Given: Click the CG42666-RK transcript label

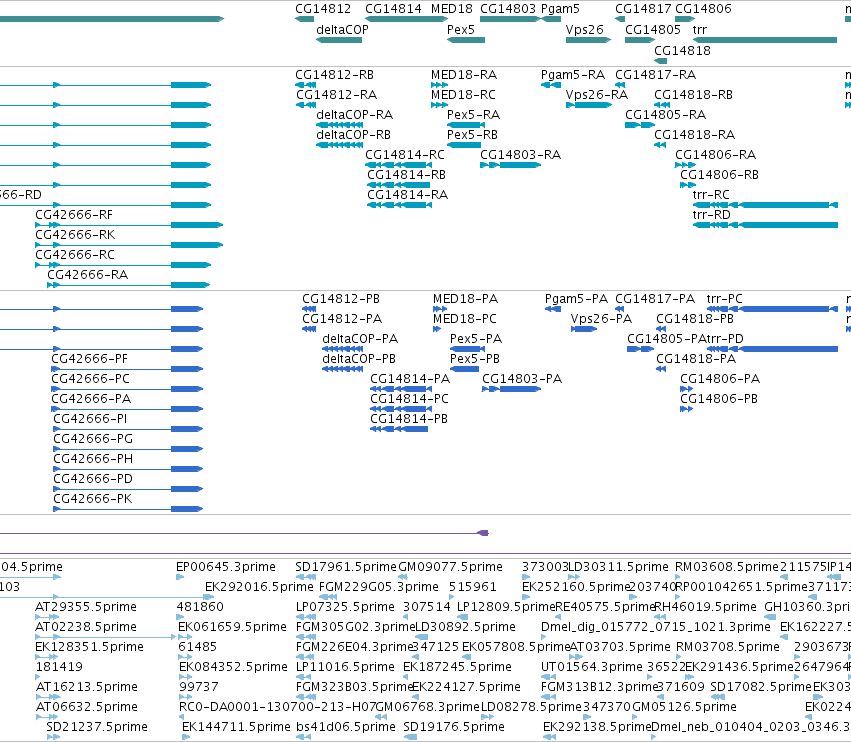Looking at the screenshot, I should point(75,234).
